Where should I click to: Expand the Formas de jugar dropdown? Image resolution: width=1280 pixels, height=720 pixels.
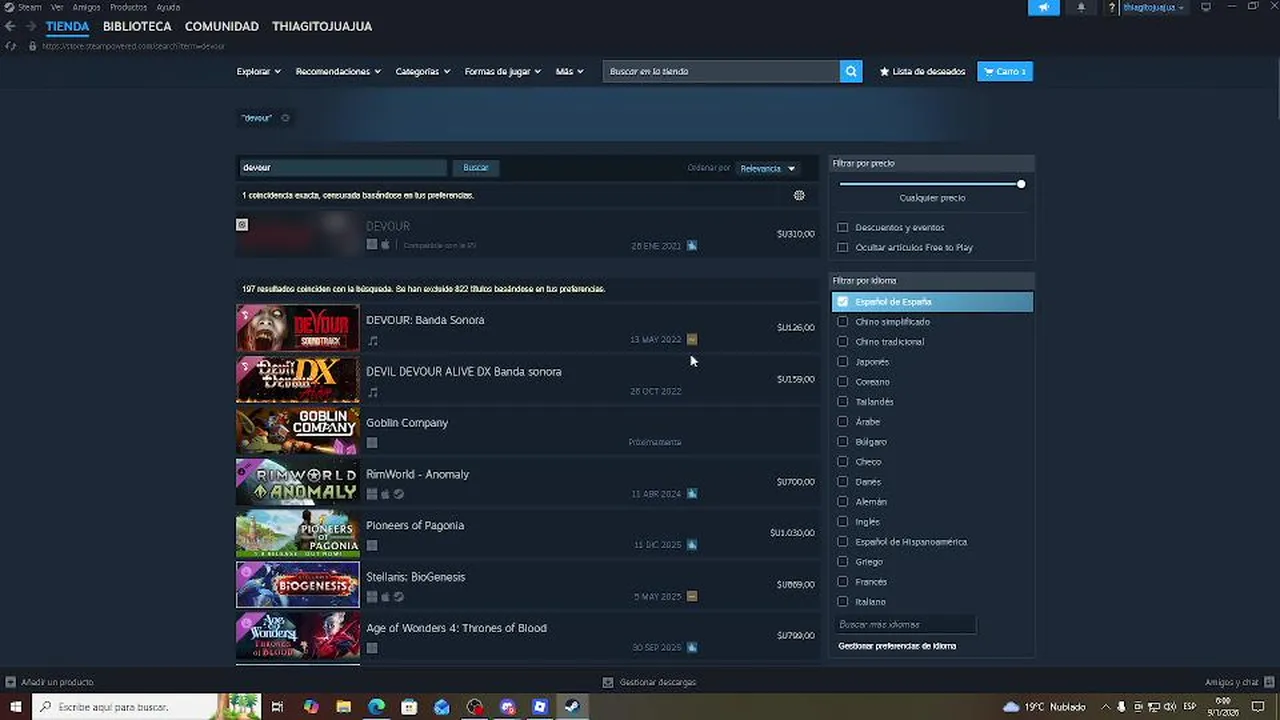[x=503, y=71]
